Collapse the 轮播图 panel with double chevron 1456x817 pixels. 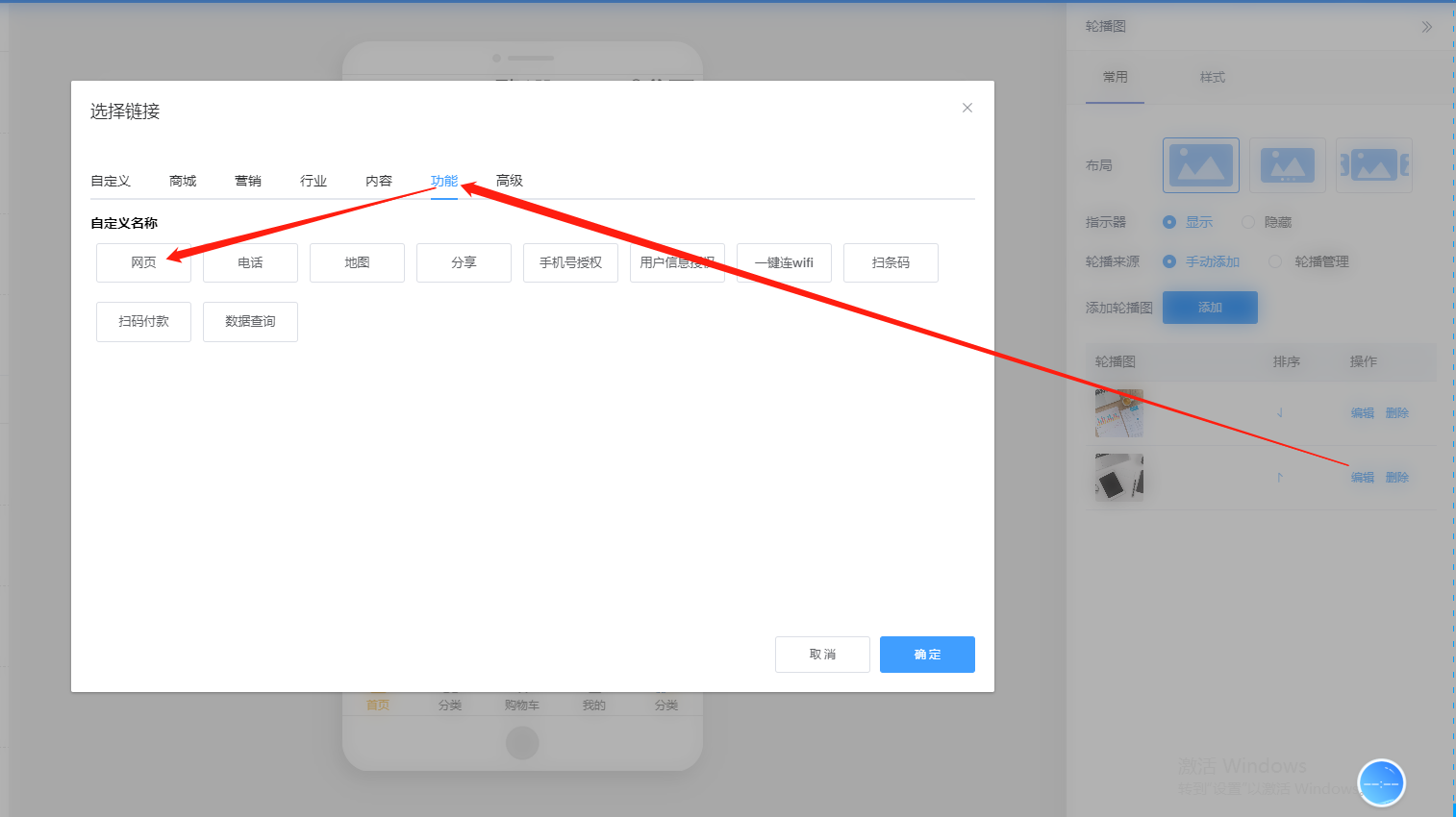[1427, 27]
